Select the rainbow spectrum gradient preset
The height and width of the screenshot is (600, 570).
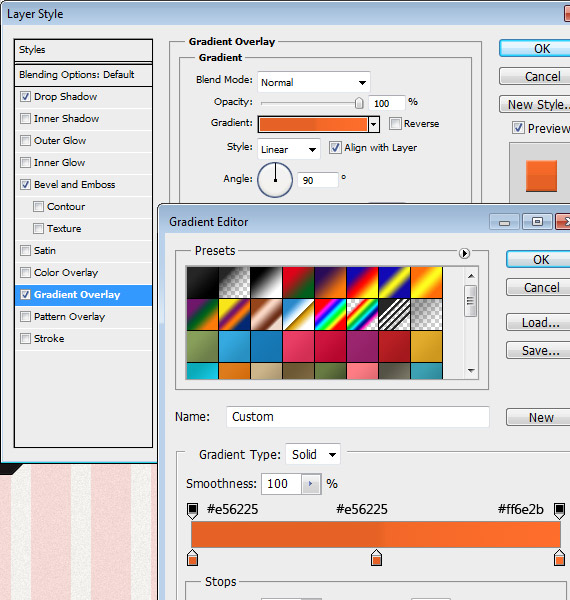pyautogui.click(x=331, y=315)
